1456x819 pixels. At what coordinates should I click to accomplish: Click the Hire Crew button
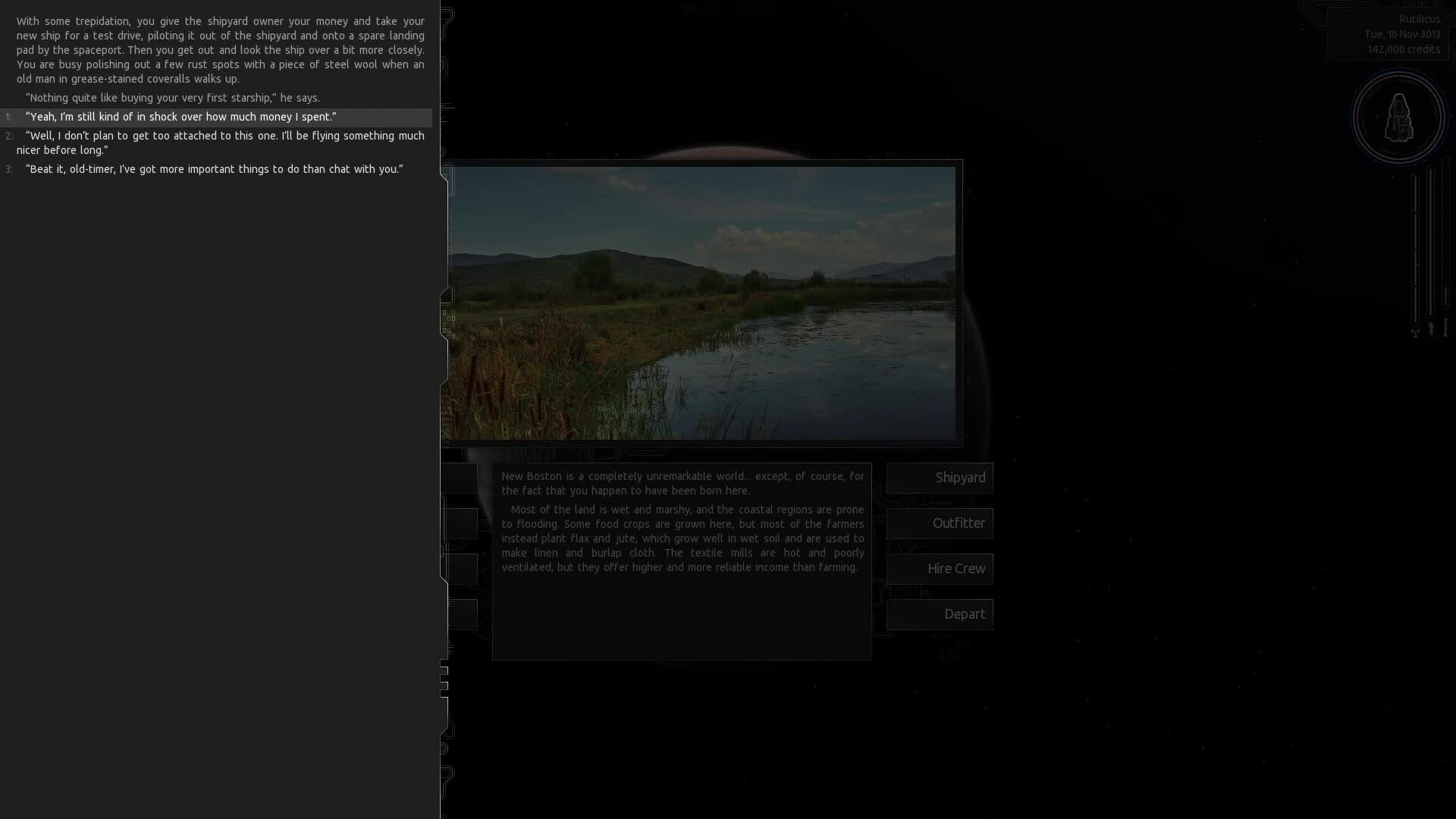tap(940, 569)
